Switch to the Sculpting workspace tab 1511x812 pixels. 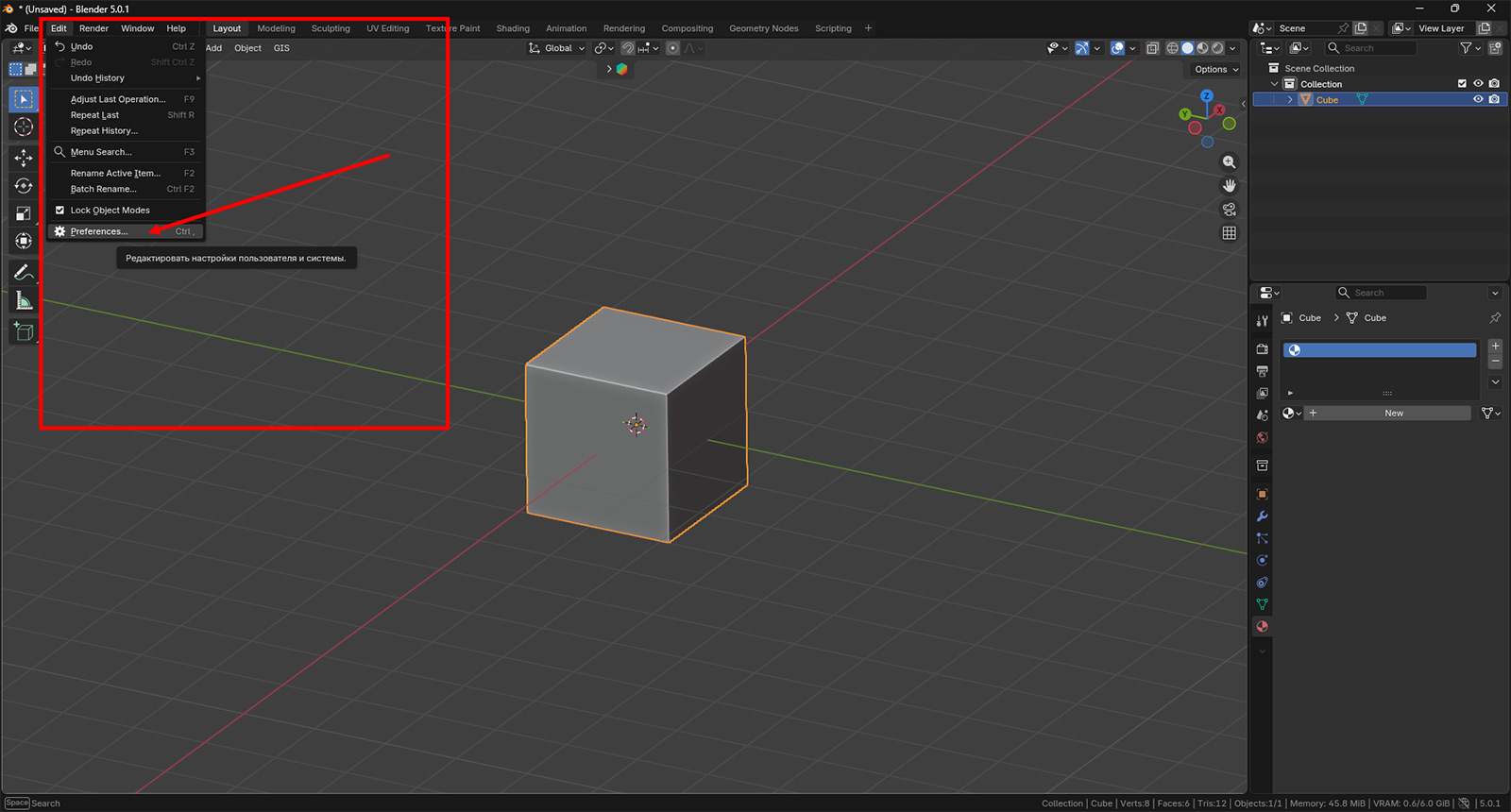(x=331, y=28)
